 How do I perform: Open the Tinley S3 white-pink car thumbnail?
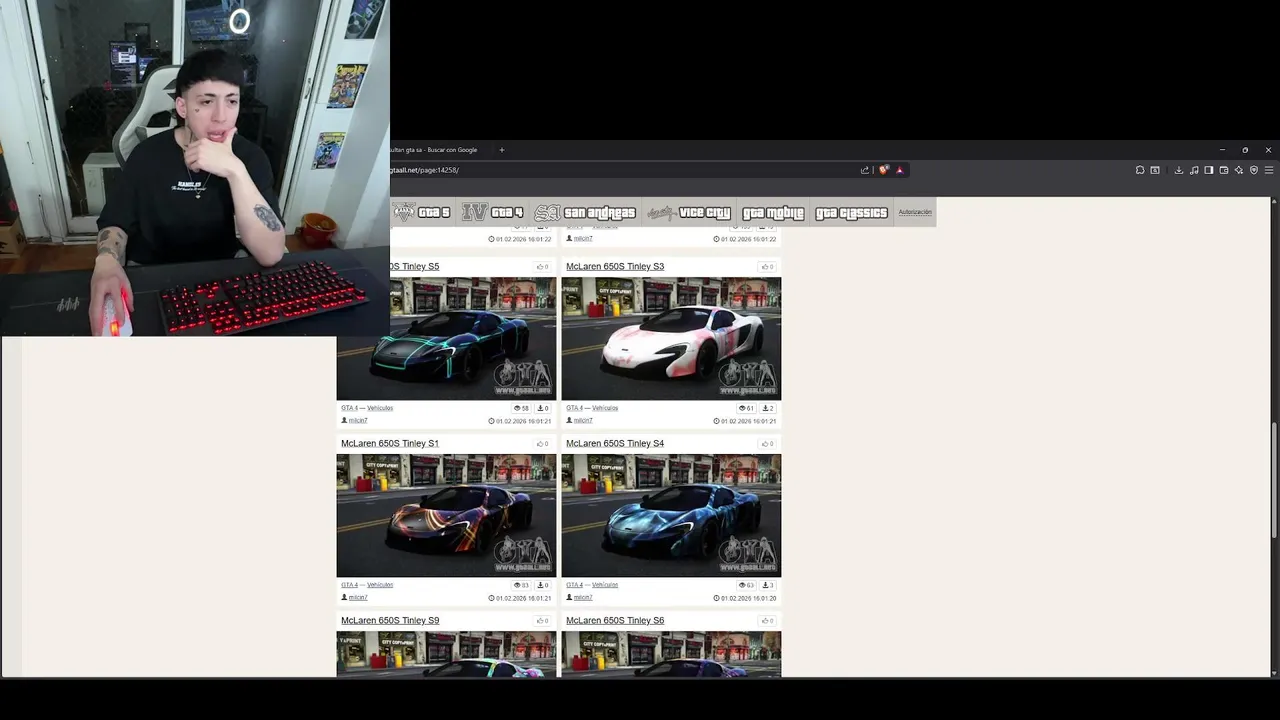point(671,339)
